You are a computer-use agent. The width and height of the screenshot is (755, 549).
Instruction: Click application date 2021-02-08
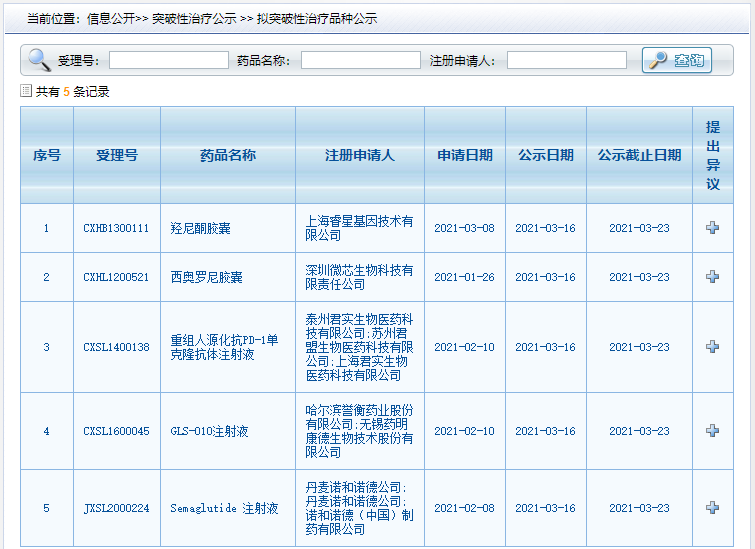464,509
